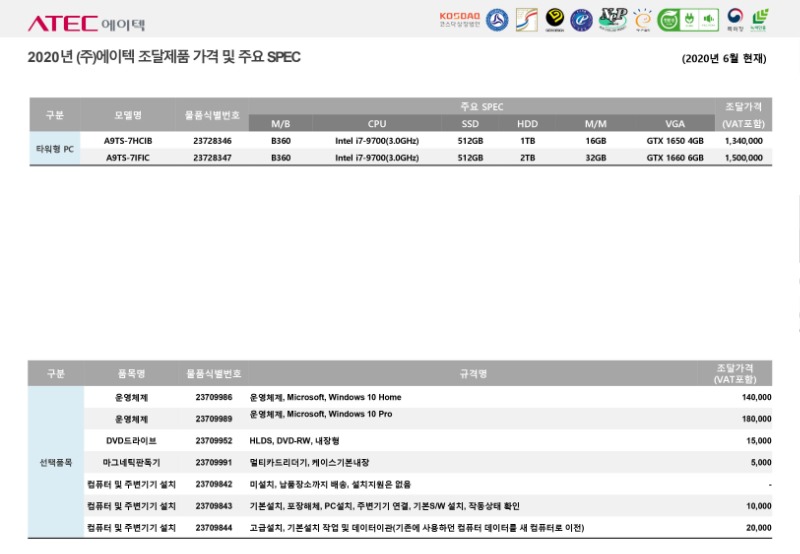Click item ID '23728347'
This screenshot has height=554, width=800.
tap(212, 158)
